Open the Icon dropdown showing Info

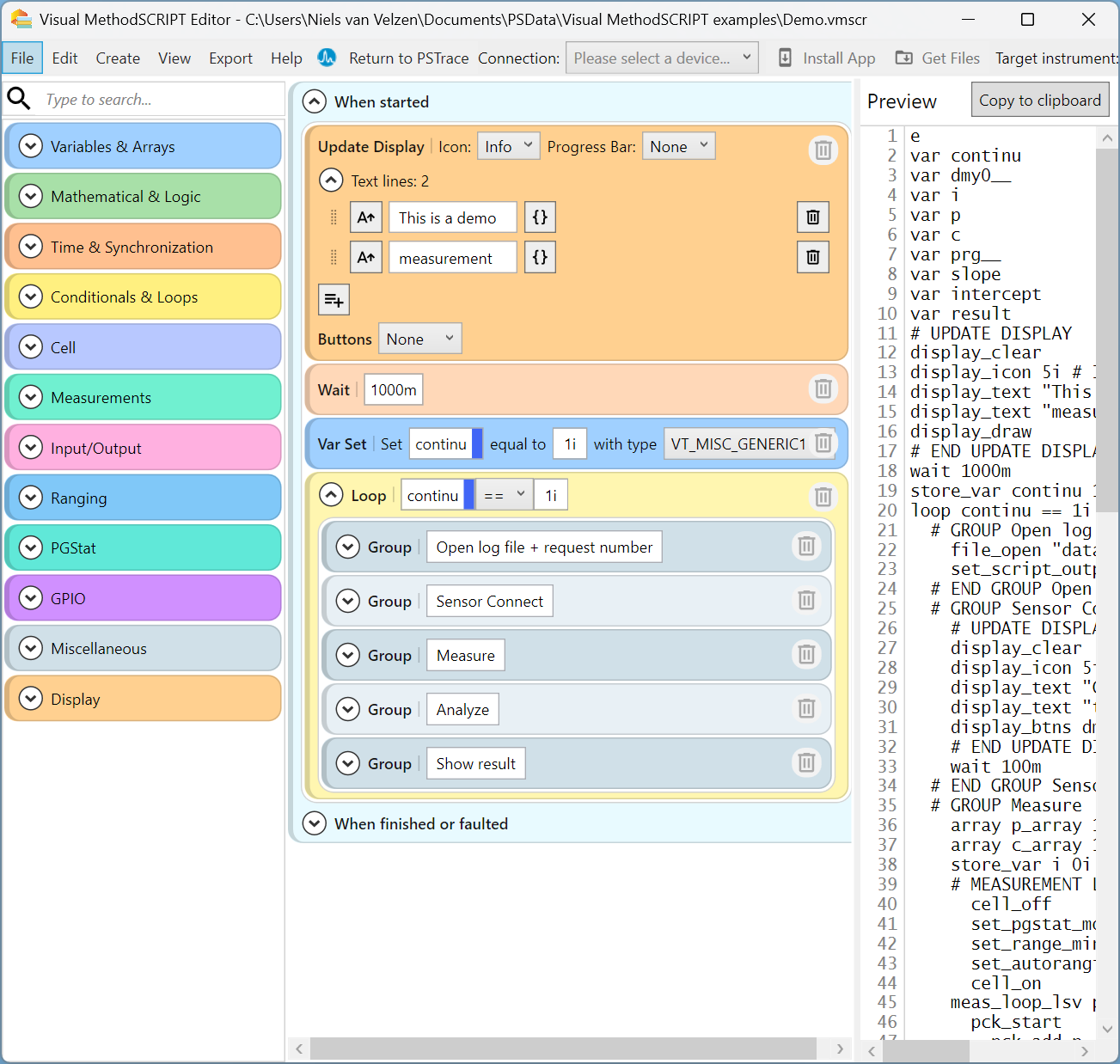pyautogui.click(x=508, y=145)
